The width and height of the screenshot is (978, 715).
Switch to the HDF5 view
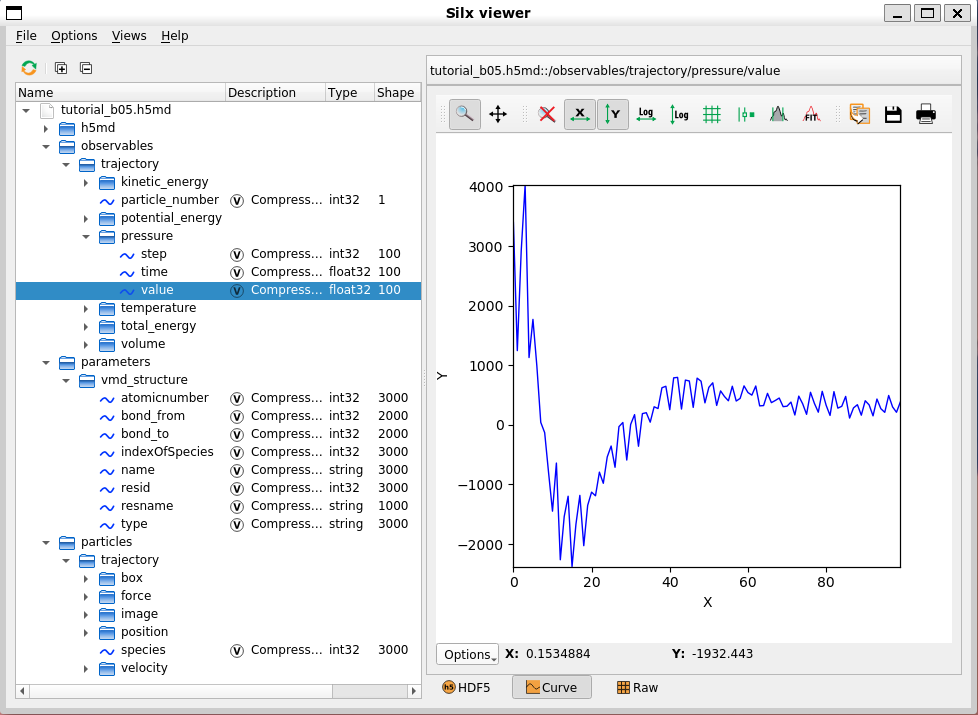(467, 688)
